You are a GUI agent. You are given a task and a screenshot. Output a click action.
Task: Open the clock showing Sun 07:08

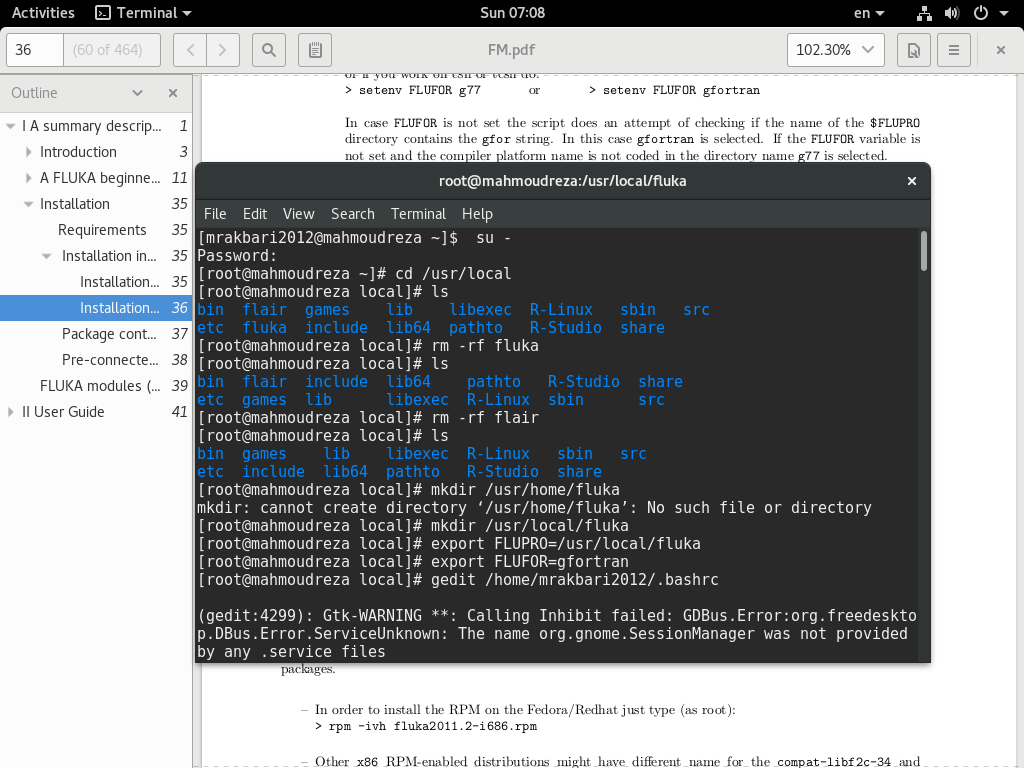pyautogui.click(x=512, y=13)
